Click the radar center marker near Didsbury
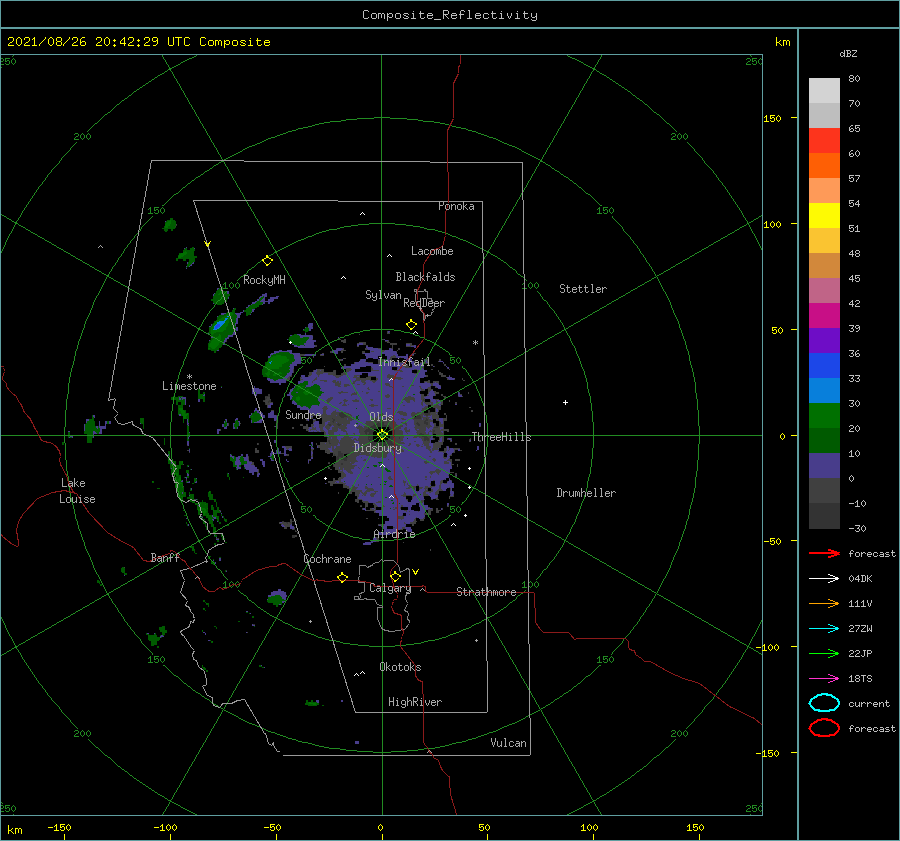The image size is (900, 841). tap(382, 435)
